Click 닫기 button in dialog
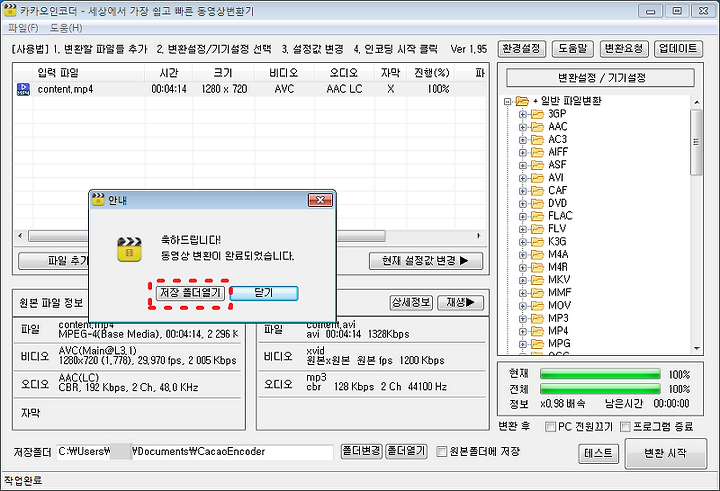The width and height of the screenshot is (720, 491). 264,293
